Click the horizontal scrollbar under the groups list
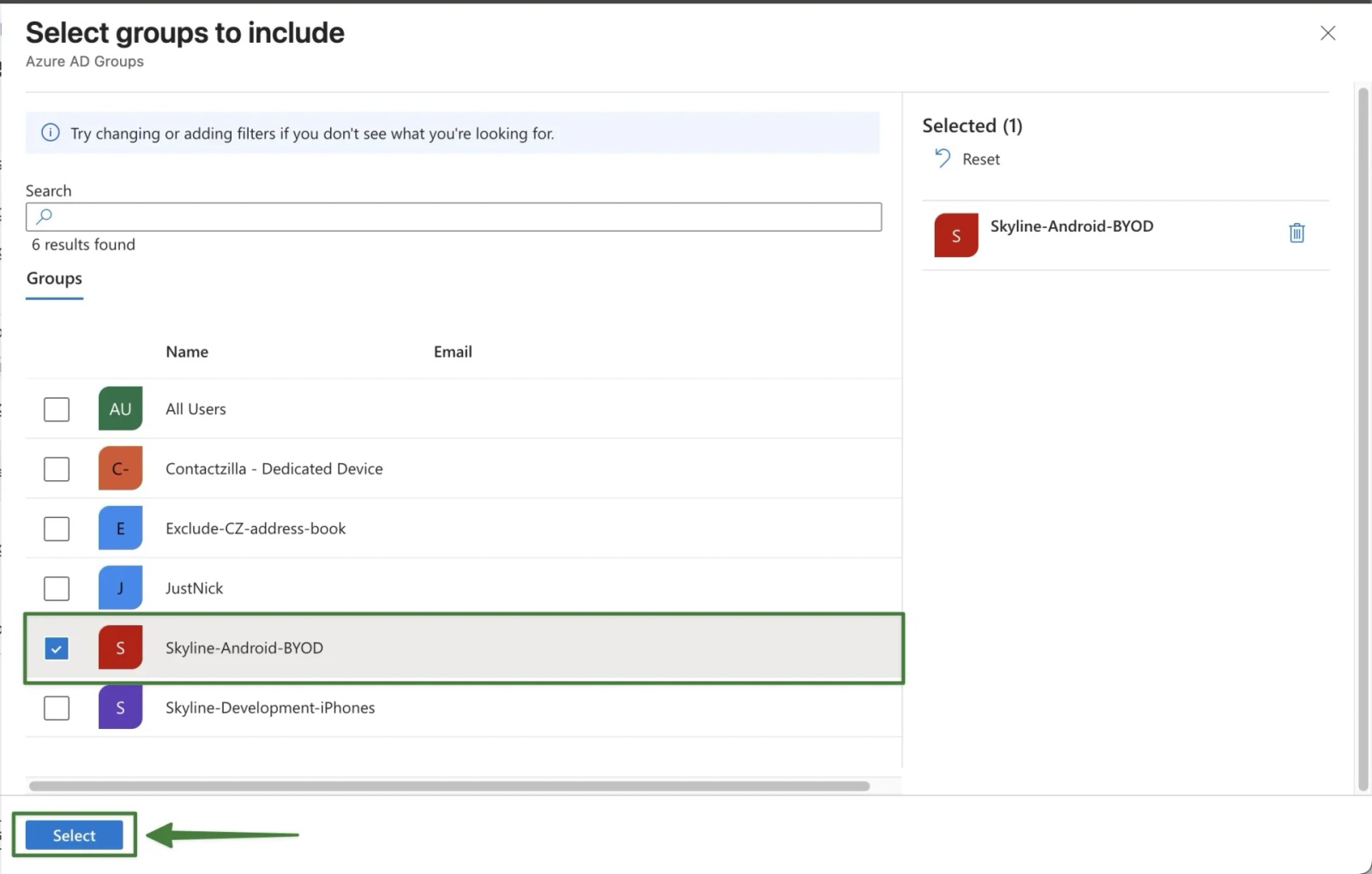This screenshot has width=1372, height=874. tap(449, 786)
